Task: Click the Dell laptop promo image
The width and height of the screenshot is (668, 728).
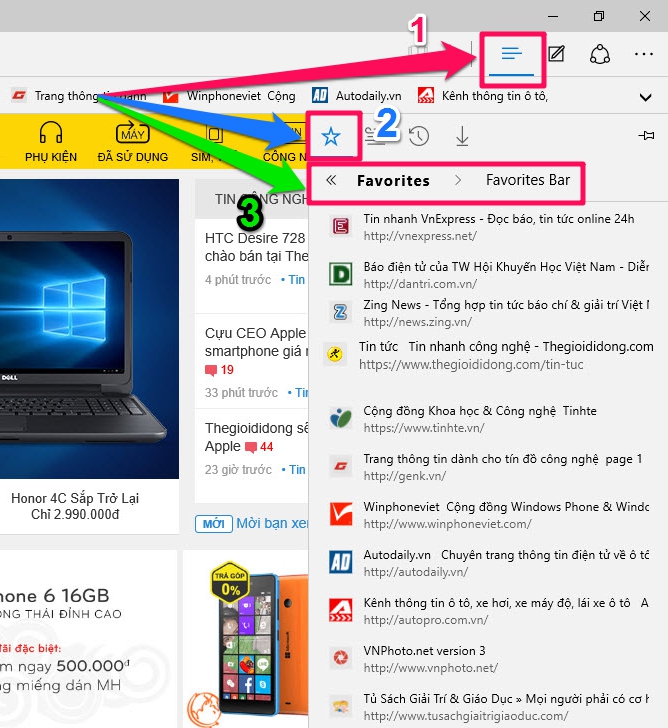Action: click(x=89, y=329)
